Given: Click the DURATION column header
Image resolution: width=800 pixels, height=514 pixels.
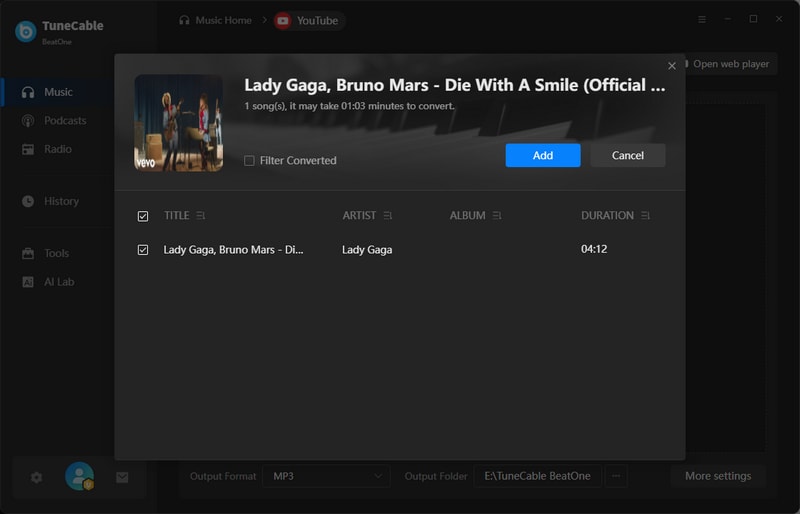Looking at the screenshot, I should (607, 216).
